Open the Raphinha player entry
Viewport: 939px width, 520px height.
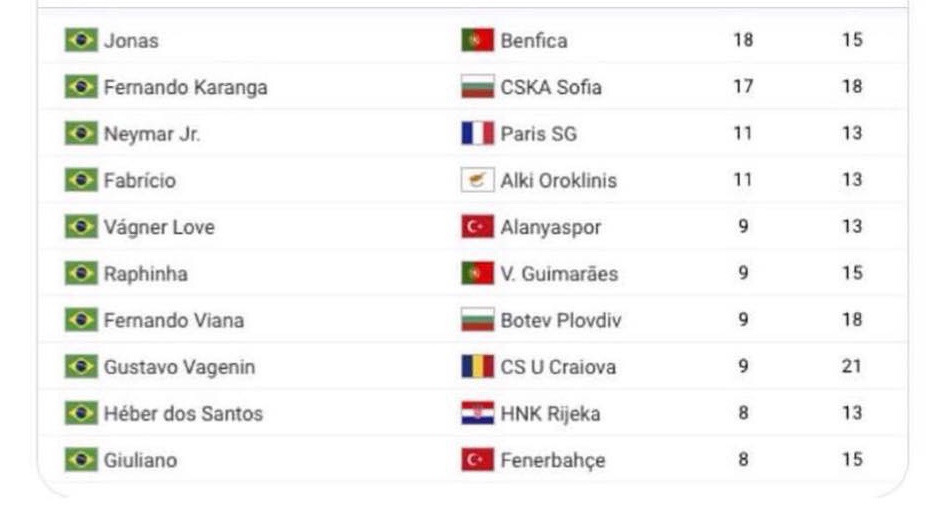[x=146, y=274]
